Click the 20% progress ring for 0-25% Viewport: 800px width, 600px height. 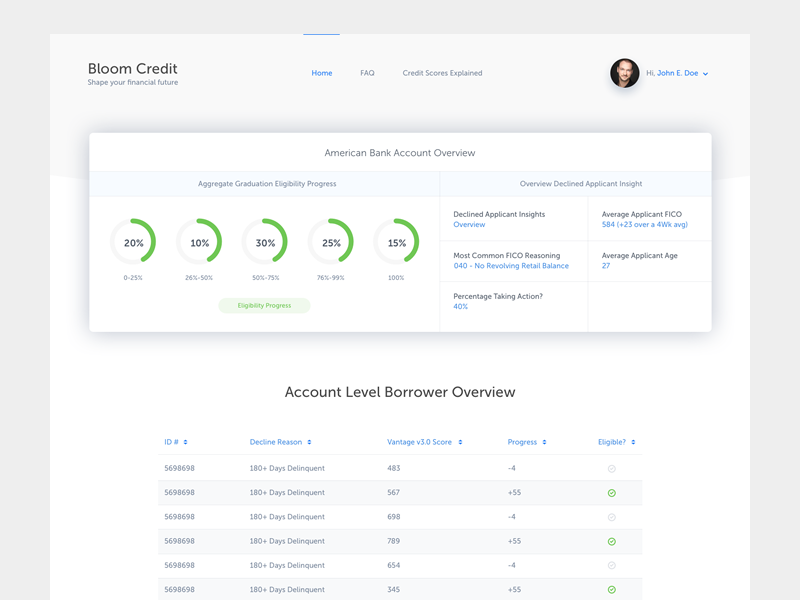(x=133, y=243)
